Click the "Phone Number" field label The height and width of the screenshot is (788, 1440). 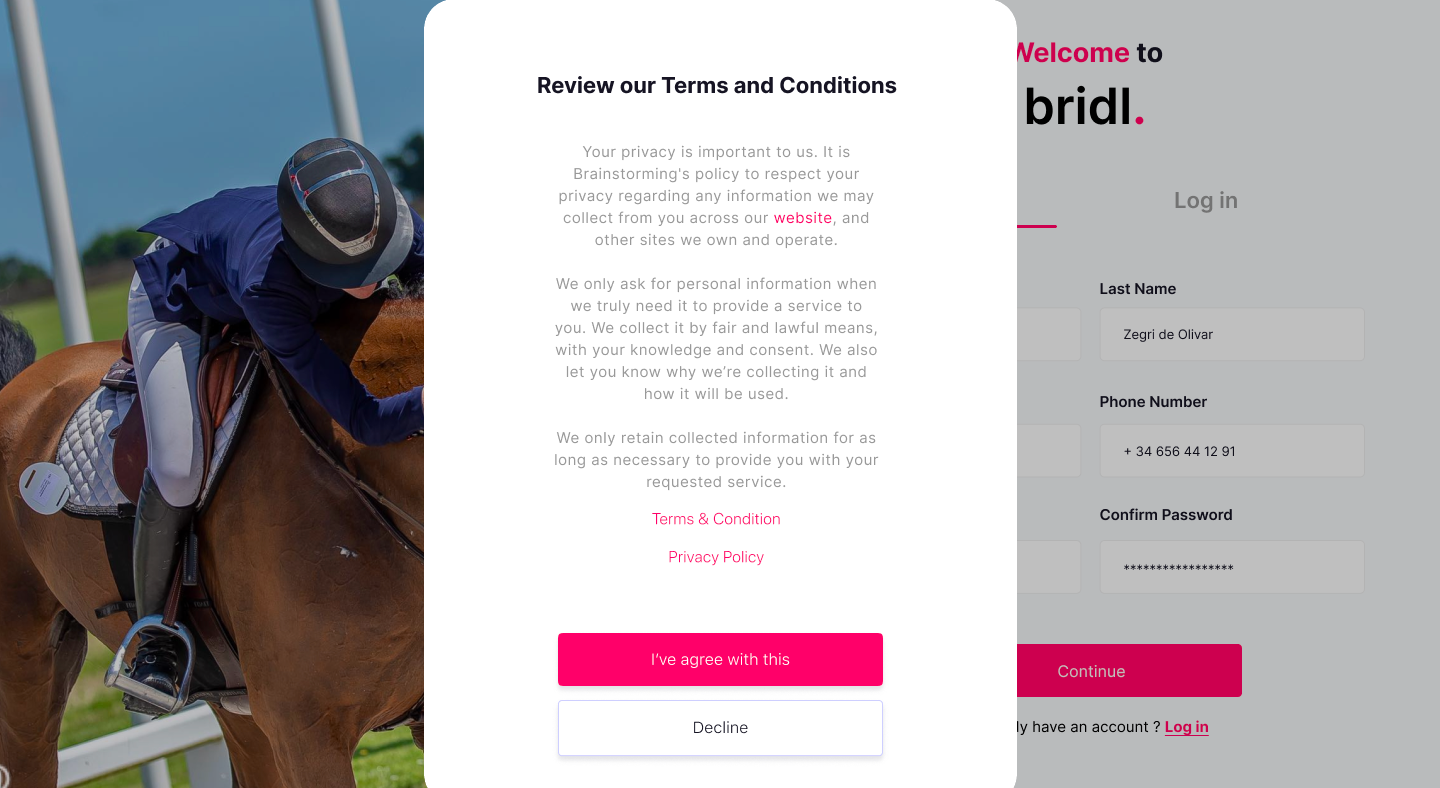tap(1153, 402)
